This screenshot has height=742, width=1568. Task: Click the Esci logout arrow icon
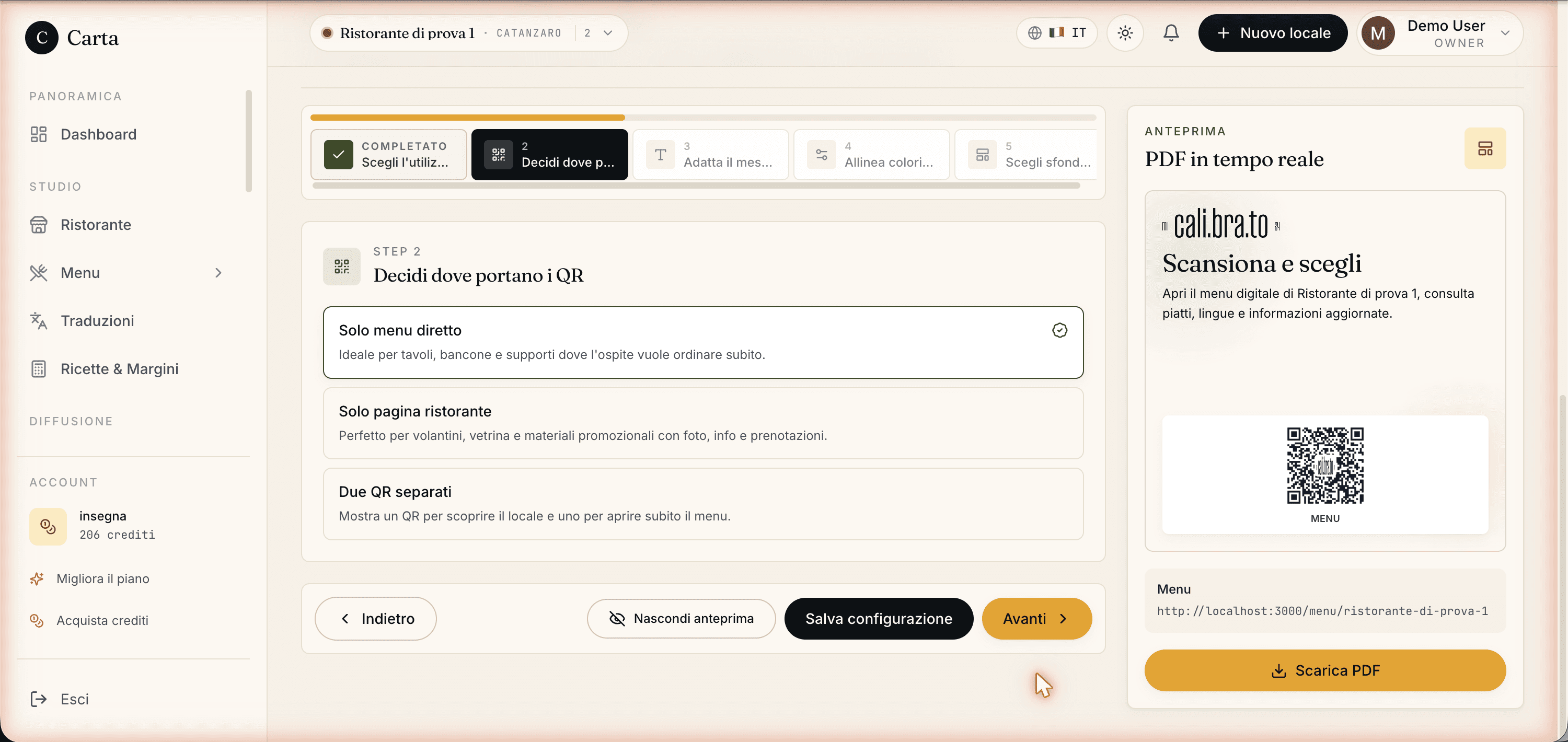coord(38,699)
